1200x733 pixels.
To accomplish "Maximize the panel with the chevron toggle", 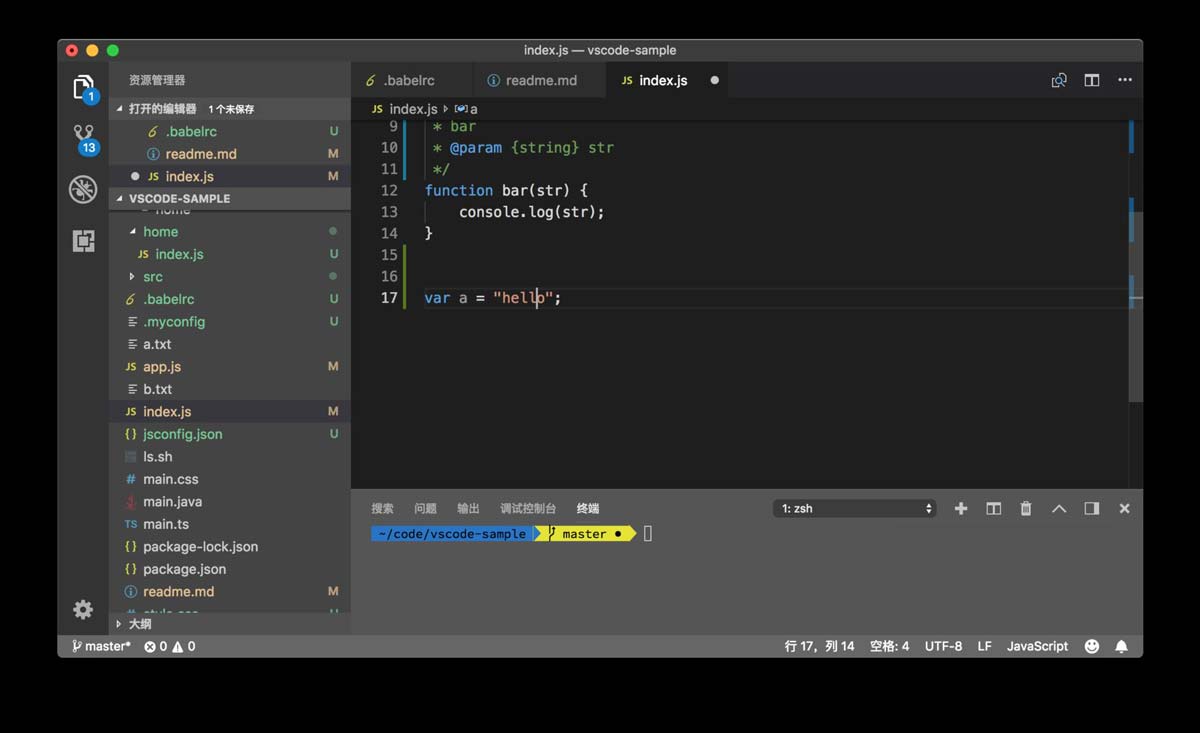I will (x=1058, y=508).
